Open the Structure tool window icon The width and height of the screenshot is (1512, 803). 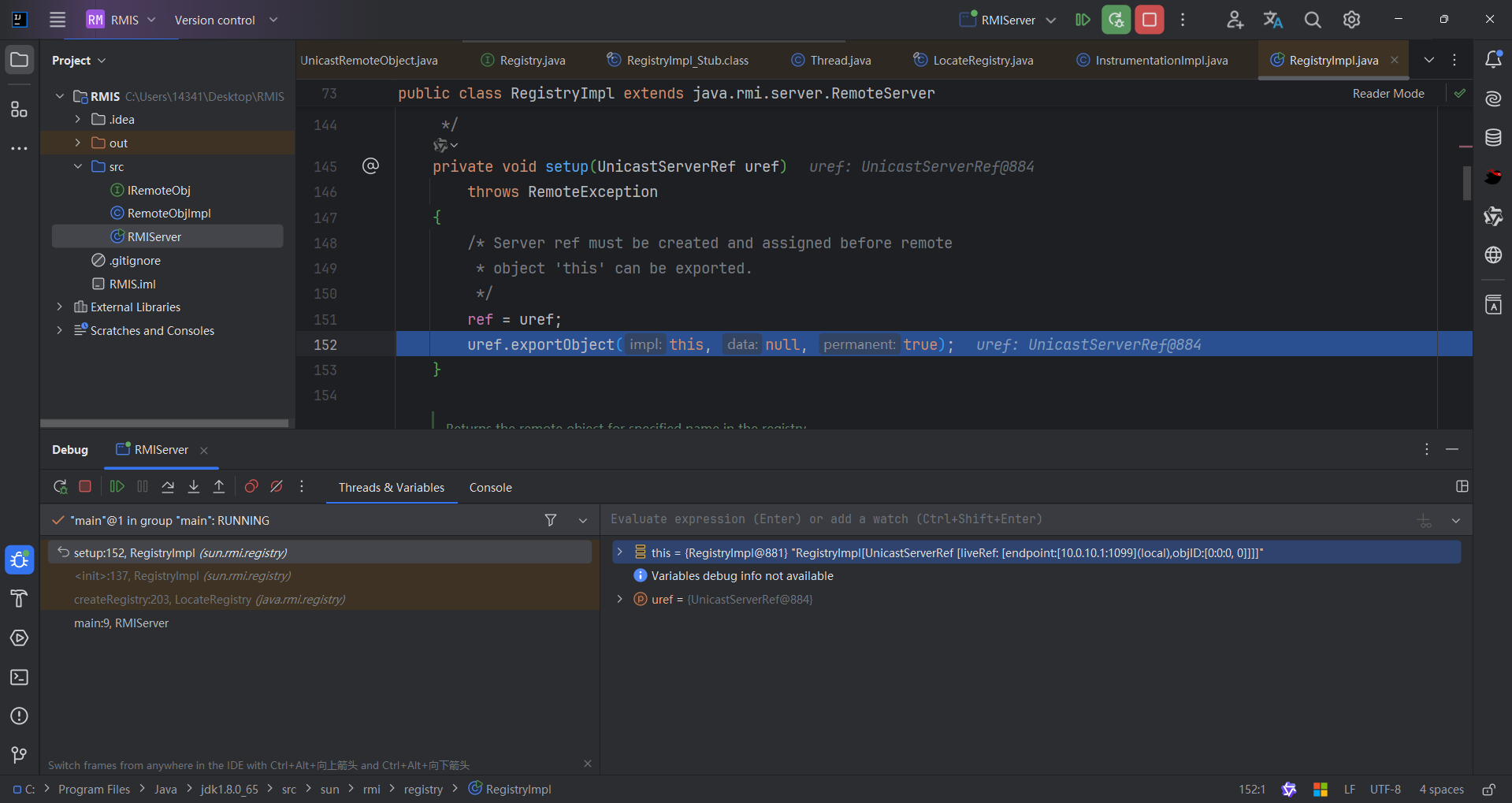[20, 109]
